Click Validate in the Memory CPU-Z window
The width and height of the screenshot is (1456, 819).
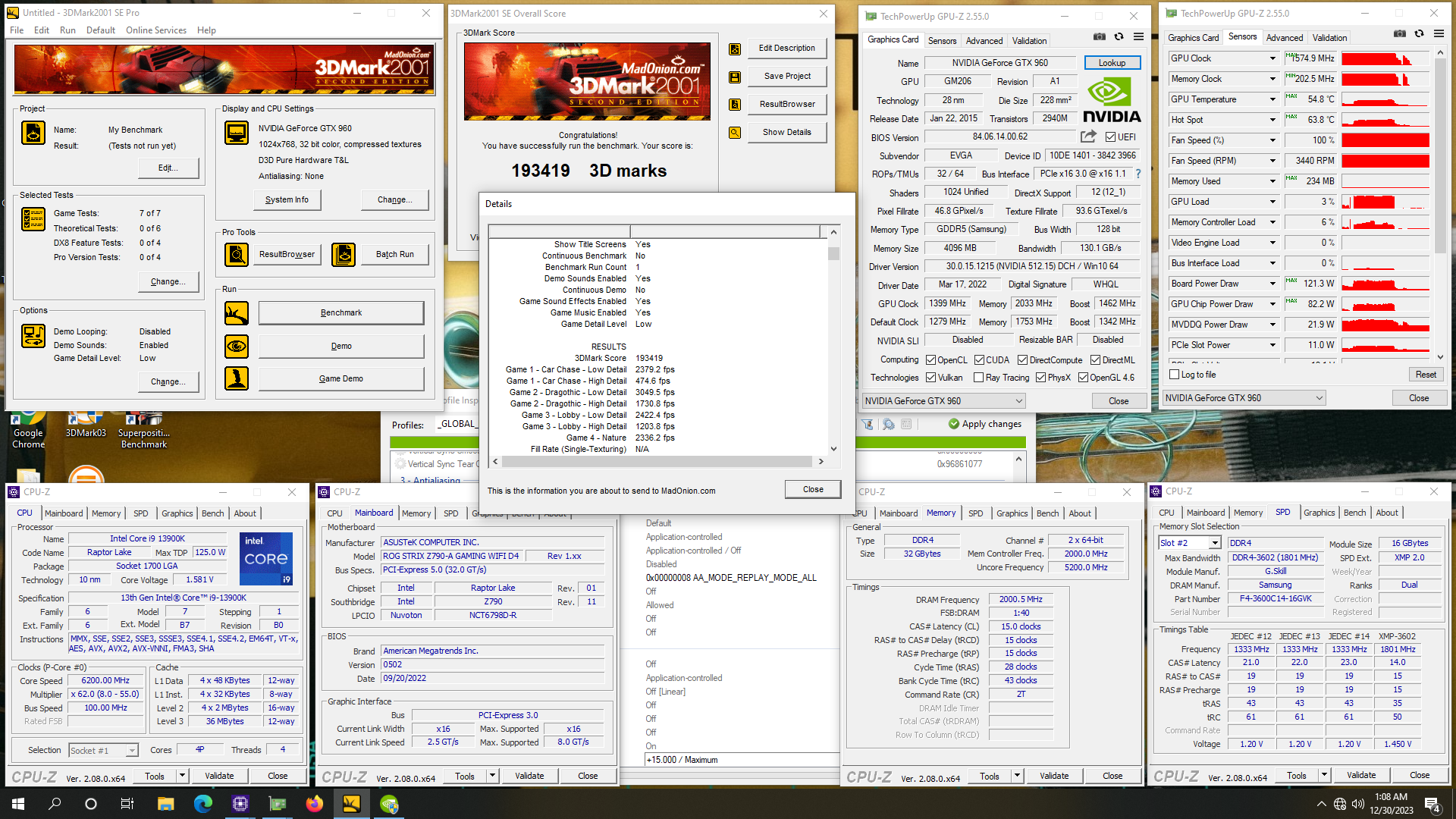pos(1053,776)
